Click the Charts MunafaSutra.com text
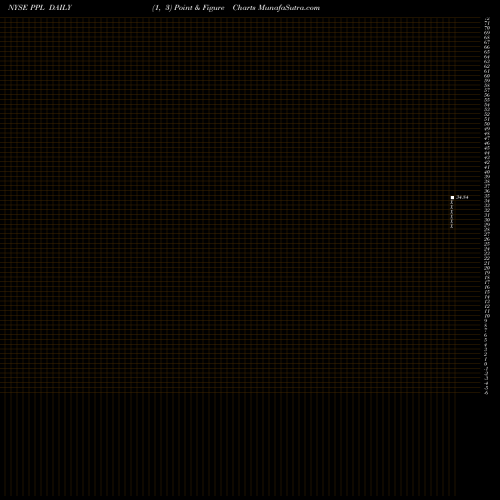The width and height of the screenshot is (500, 500). 276,8
